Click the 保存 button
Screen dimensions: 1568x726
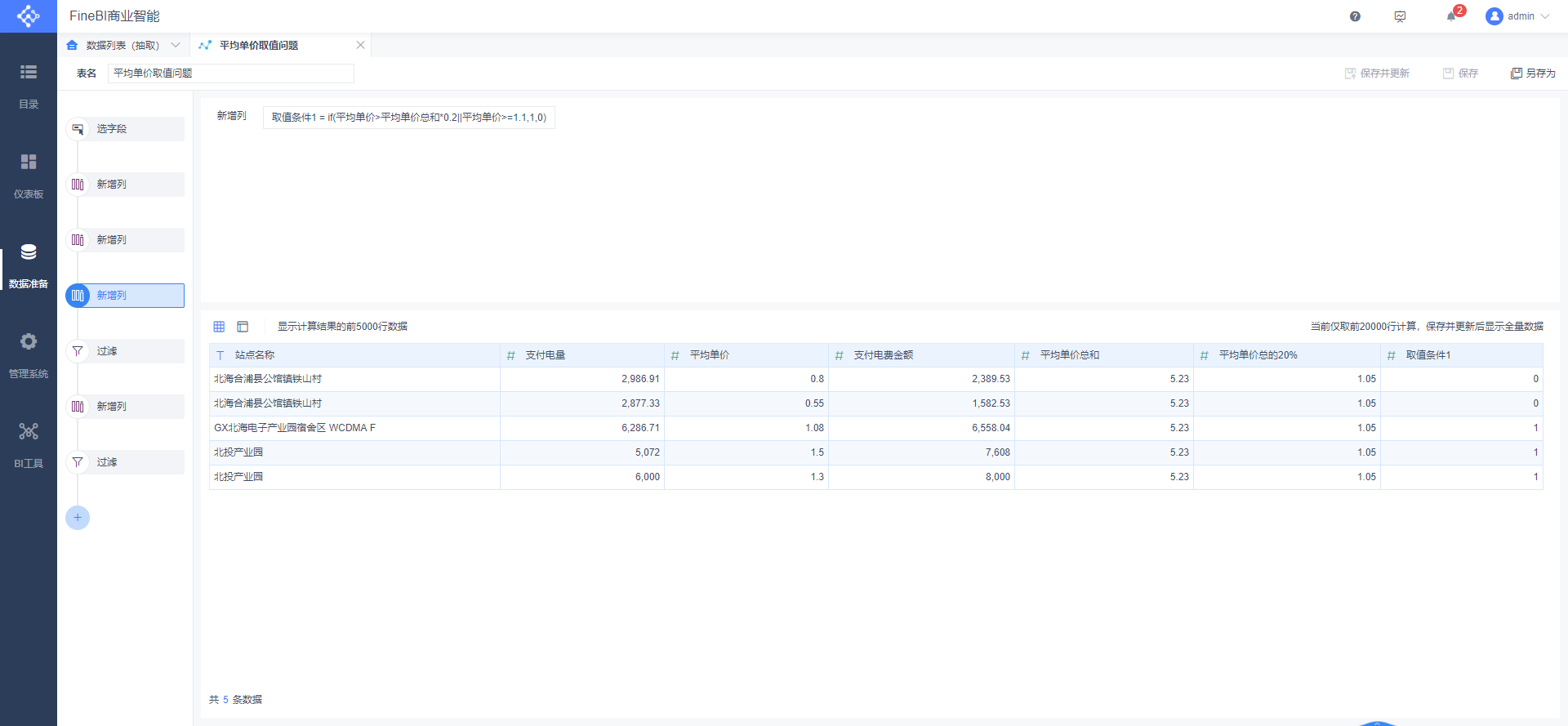(x=1460, y=73)
